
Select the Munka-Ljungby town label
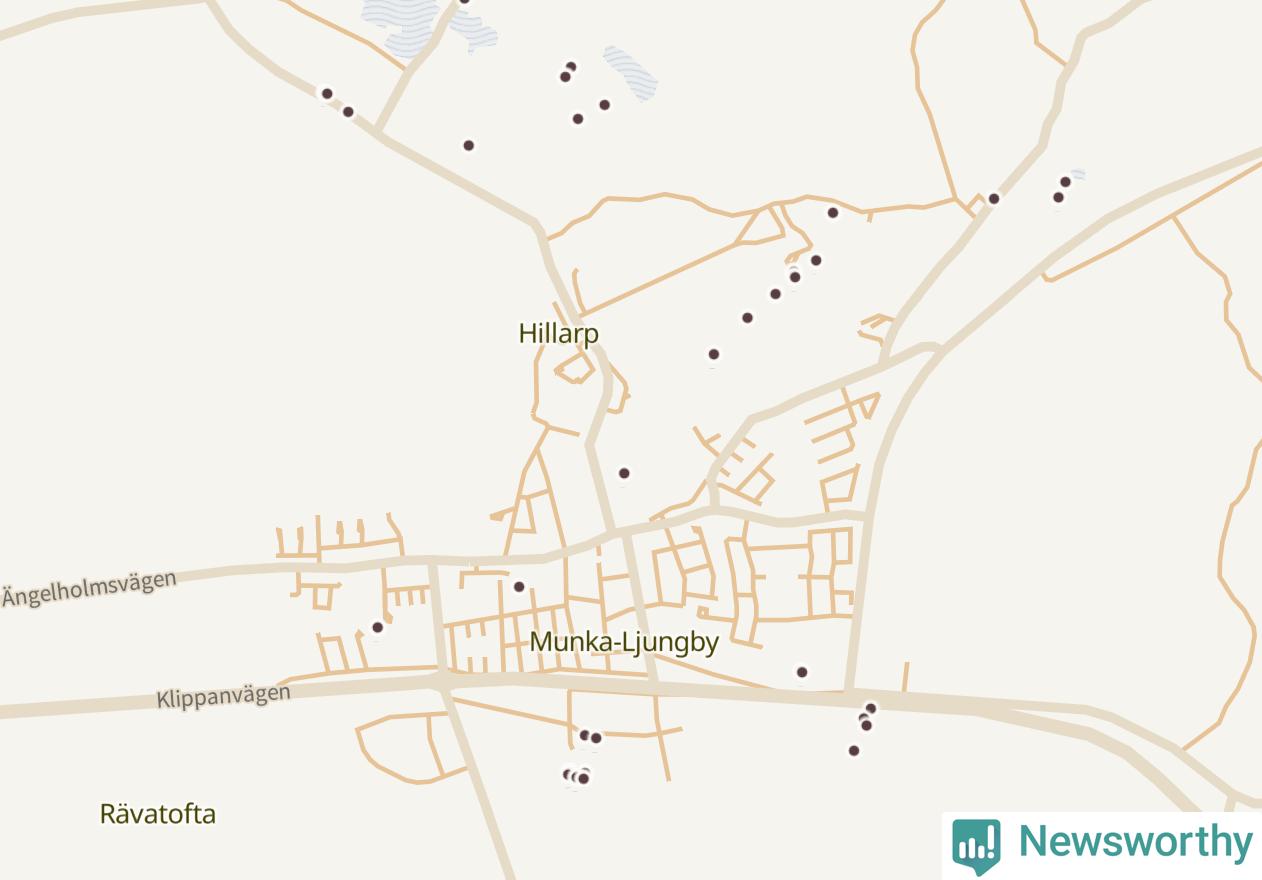(x=624, y=642)
